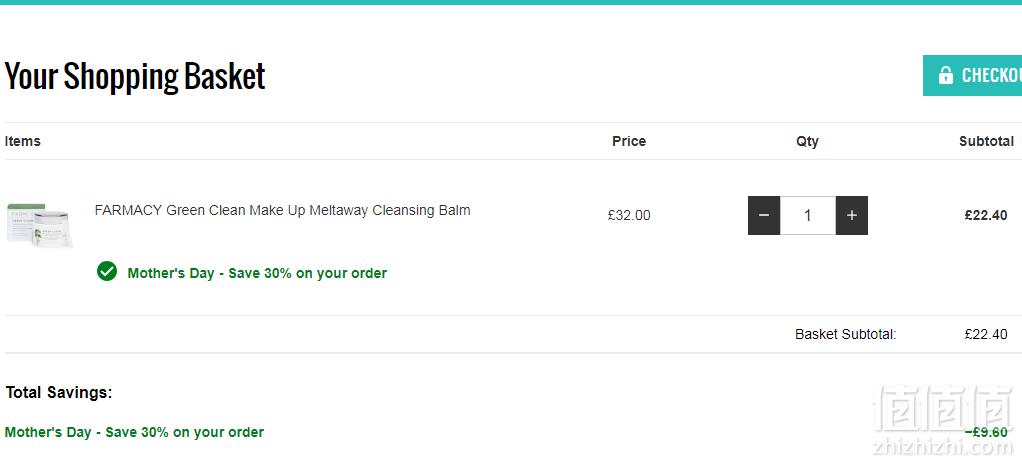Decrease quantity with the minus button
Image resolution: width=1022 pixels, height=464 pixels.
pos(764,215)
